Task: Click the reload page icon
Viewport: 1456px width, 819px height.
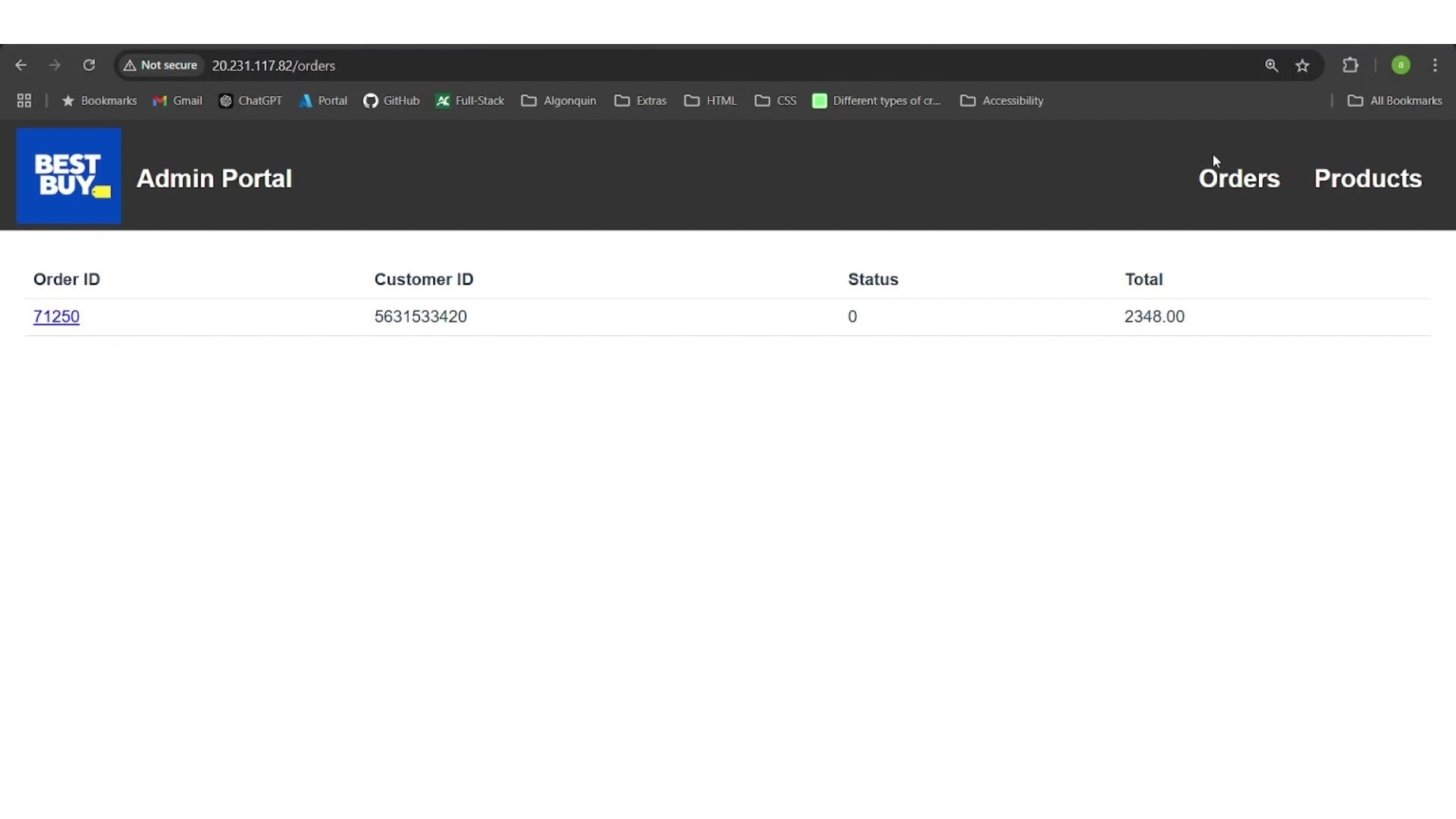Action: click(89, 66)
